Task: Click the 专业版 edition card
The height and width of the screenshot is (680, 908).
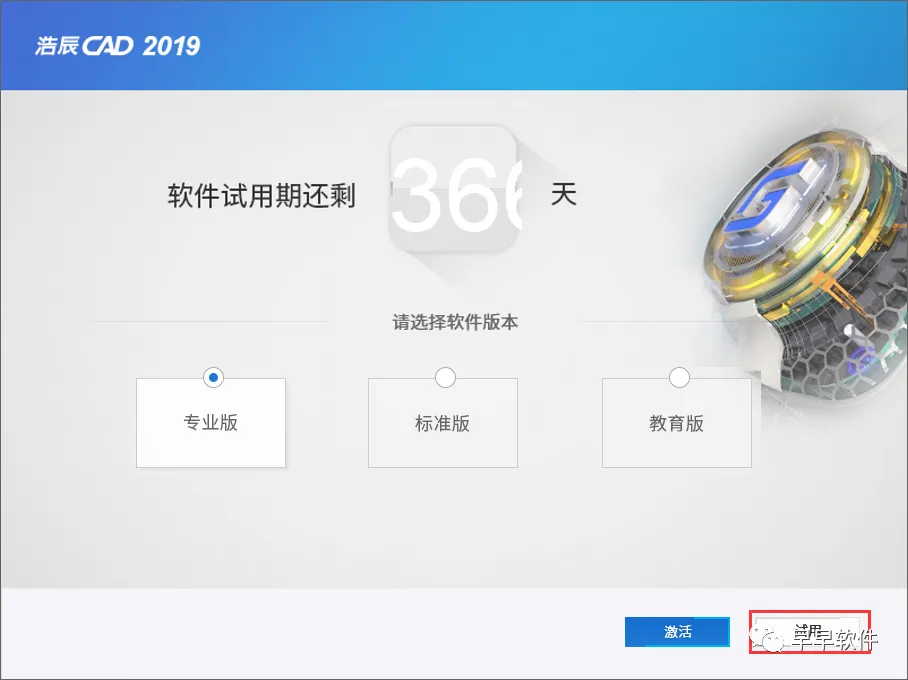Action: coord(211,423)
